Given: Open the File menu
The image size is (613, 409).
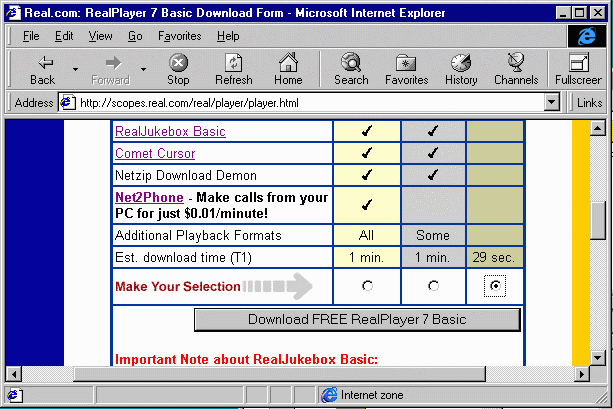Looking at the screenshot, I should (x=31, y=36).
